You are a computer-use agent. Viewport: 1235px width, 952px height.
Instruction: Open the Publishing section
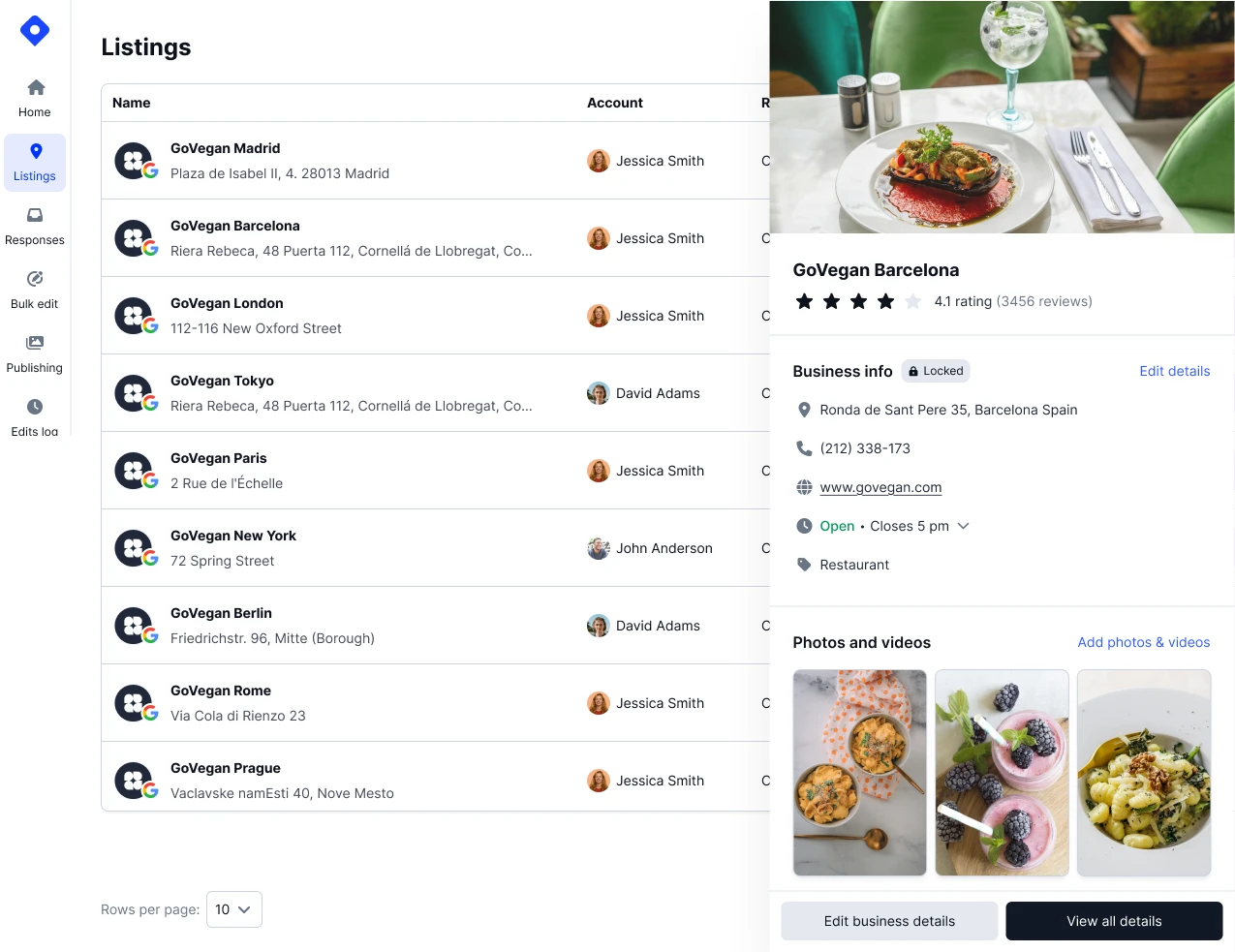[x=34, y=353]
